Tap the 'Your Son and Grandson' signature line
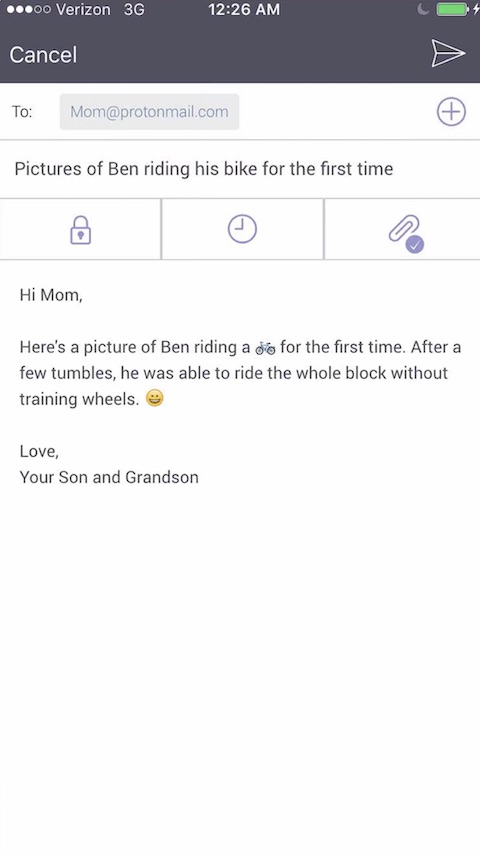 pos(109,477)
